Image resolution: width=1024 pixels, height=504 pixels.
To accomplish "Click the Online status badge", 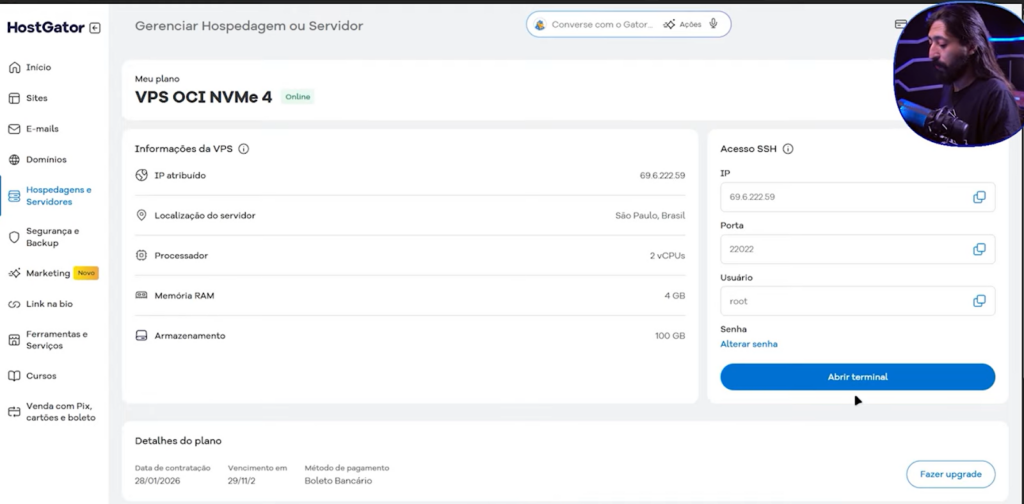I will tap(297, 97).
